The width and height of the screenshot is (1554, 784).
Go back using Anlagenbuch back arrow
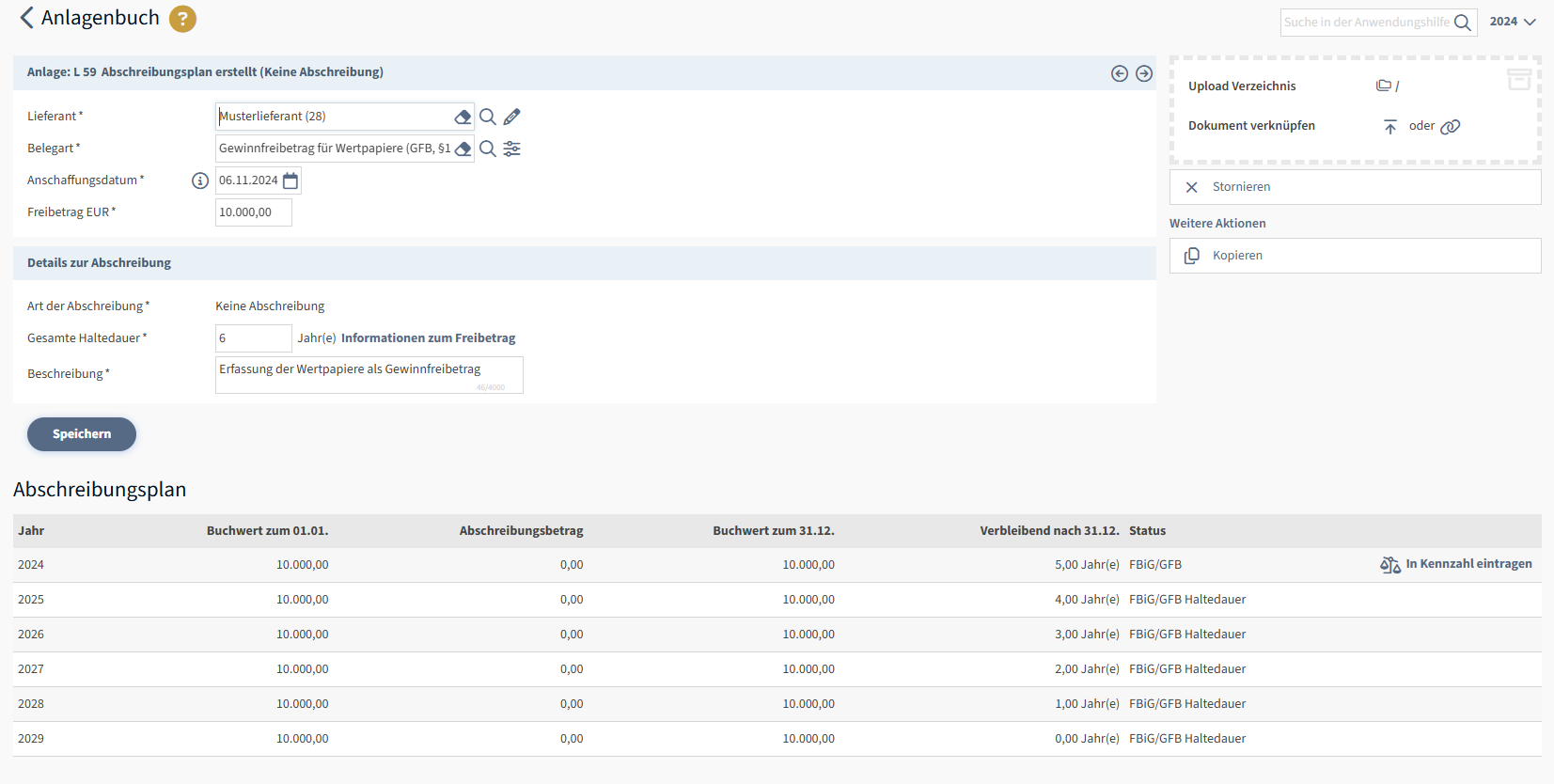click(26, 18)
